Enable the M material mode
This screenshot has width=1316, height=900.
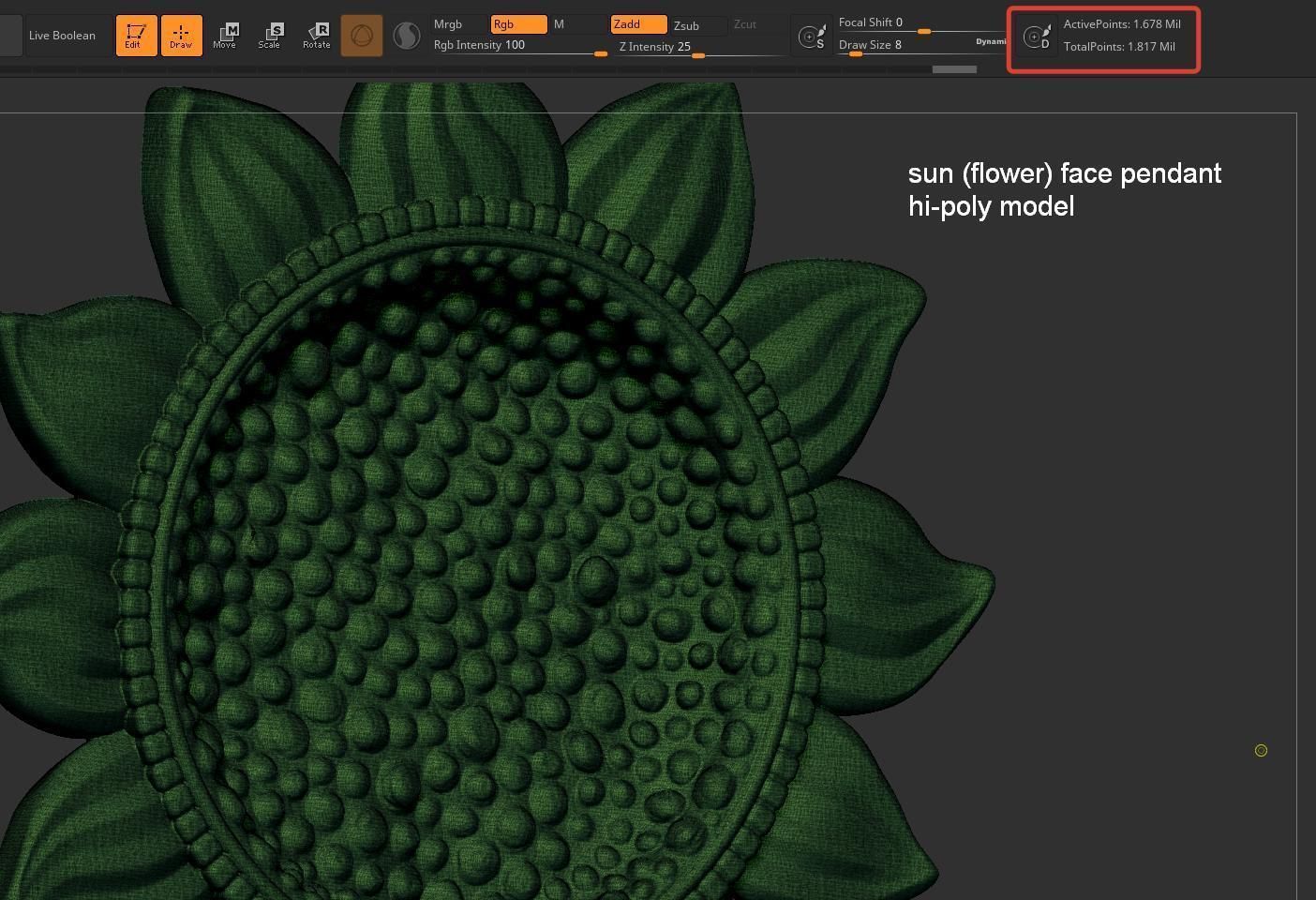click(577, 24)
